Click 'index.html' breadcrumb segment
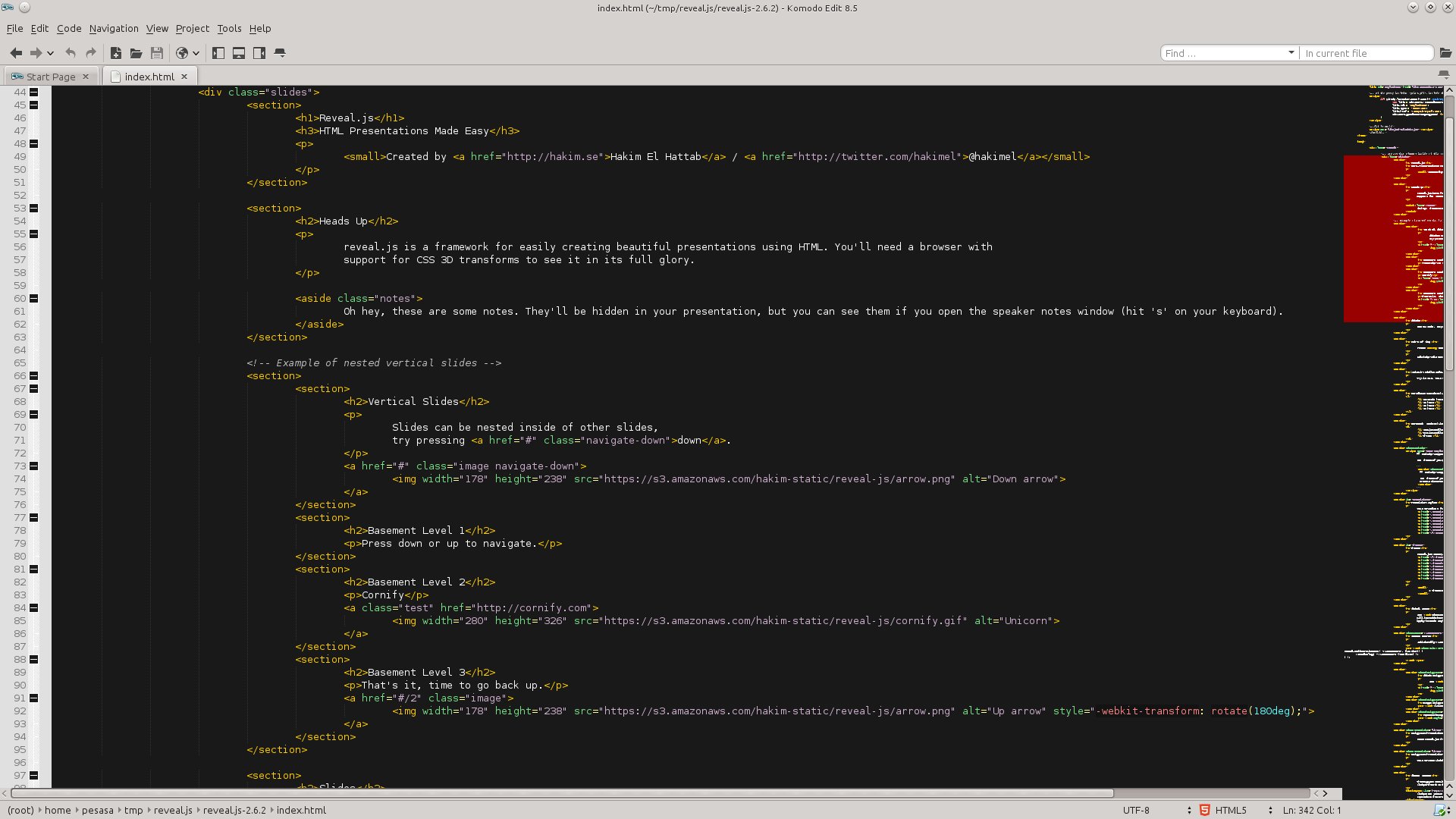Viewport: 1456px width, 819px height. [301, 810]
